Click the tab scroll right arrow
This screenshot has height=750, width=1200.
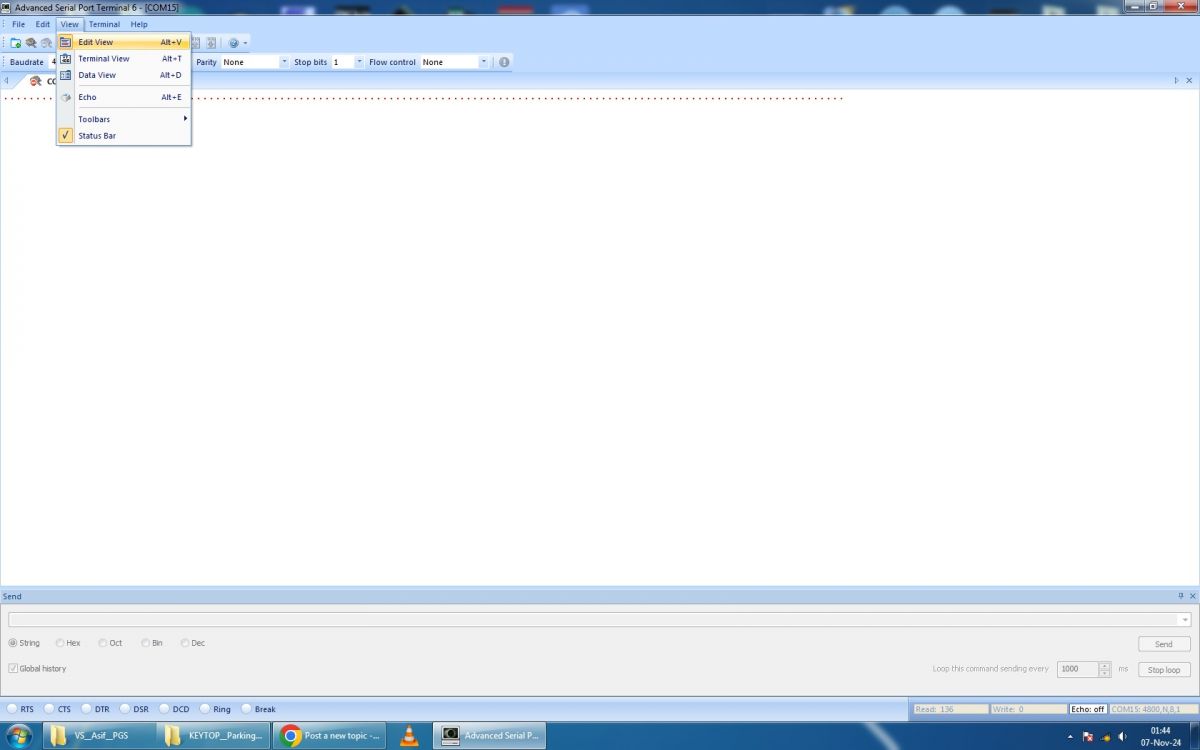point(1176,81)
